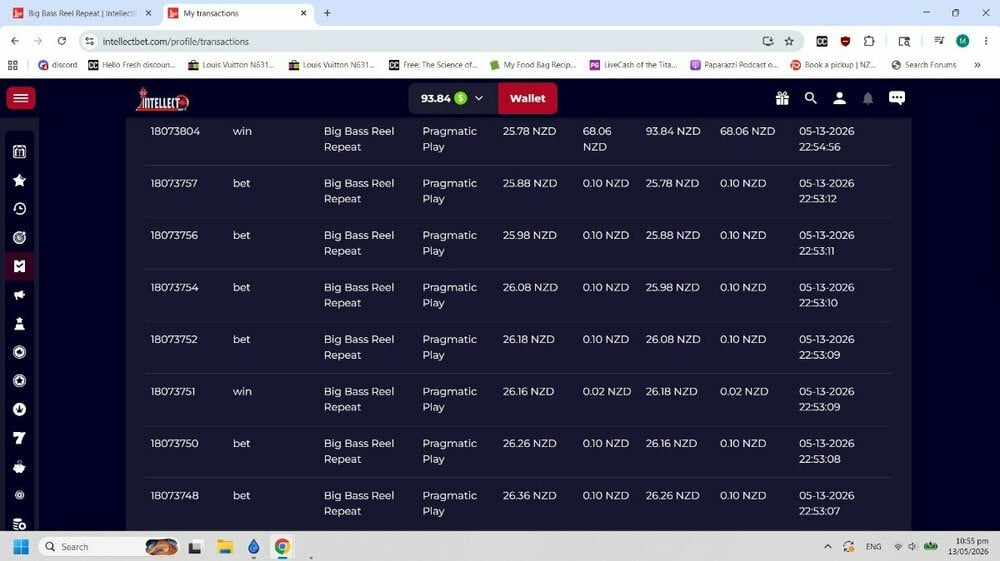Viewport: 1000px width, 561px height.
Task: Click transaction ID 18073751
Action: [173, 391]
